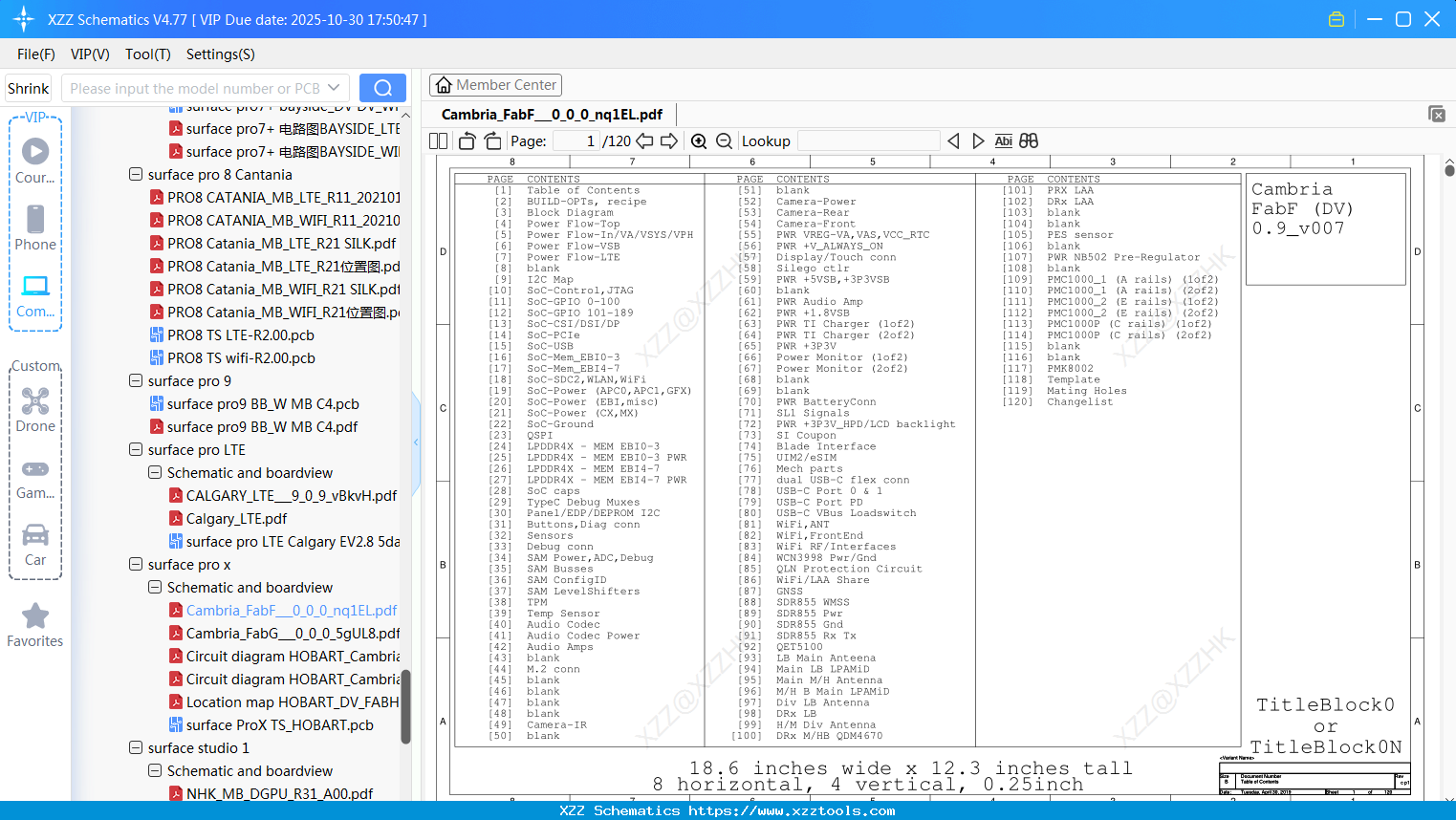Zoom in on the PDF
Viewport: 1456px width, 820px height.
click(x=699, y=141)
